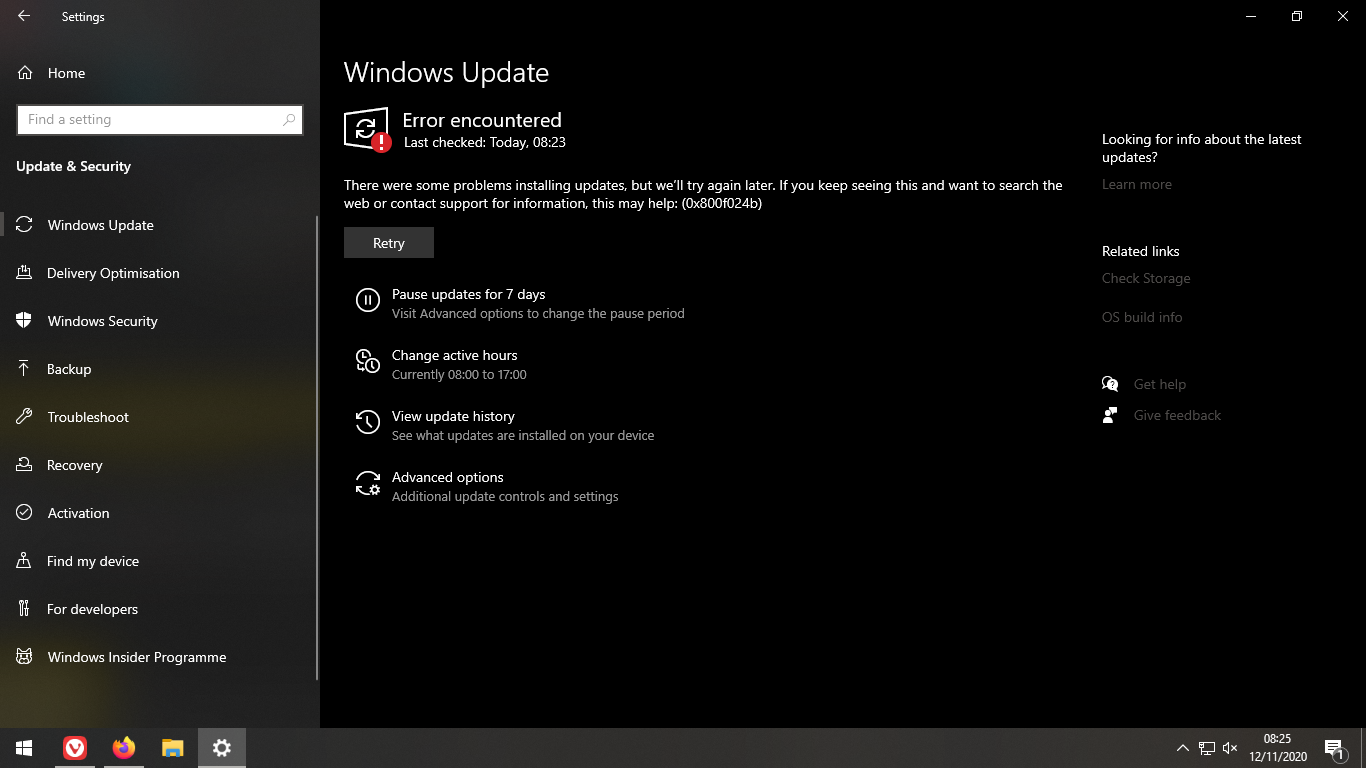
Task: Mute or unmute the taskbar volume icon
Action: [1230, 748]
